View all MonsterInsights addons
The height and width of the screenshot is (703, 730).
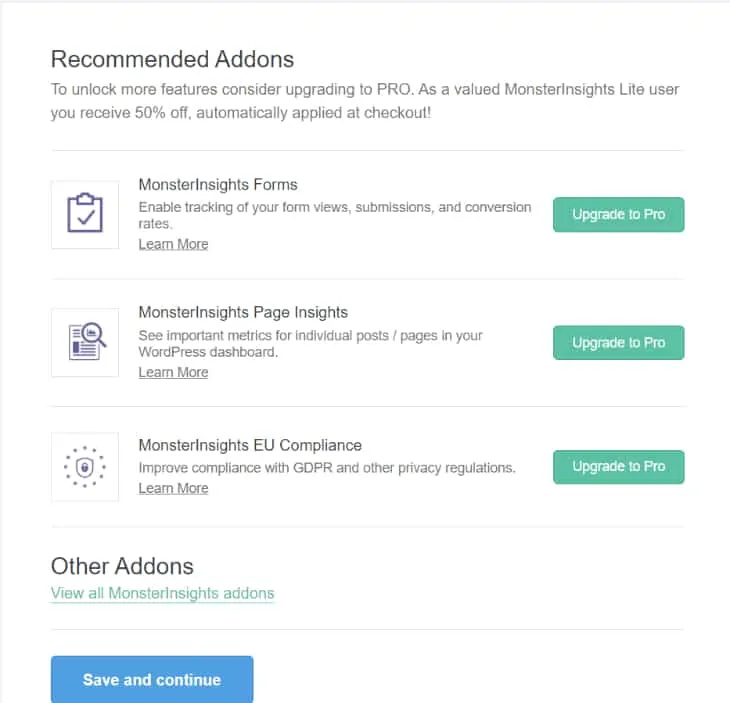pyautogui.click(x=162, y=593)
